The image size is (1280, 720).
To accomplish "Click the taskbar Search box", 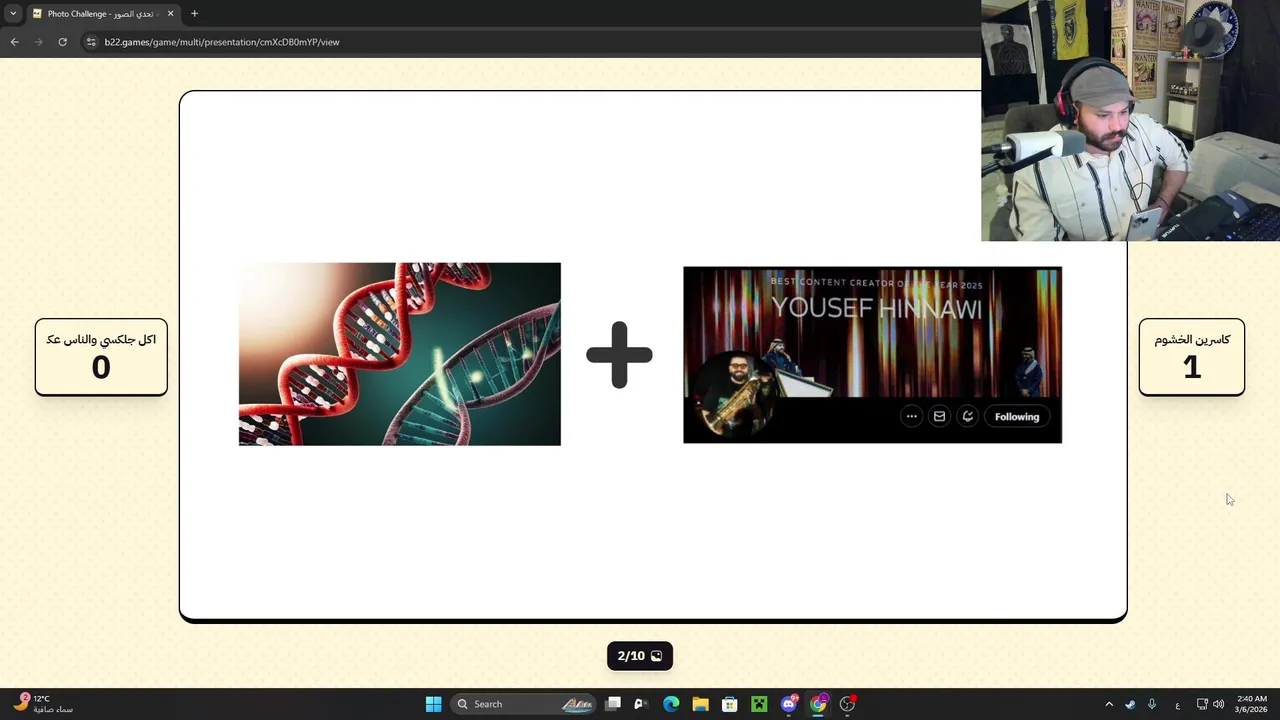I will click(x=525, y=704).
